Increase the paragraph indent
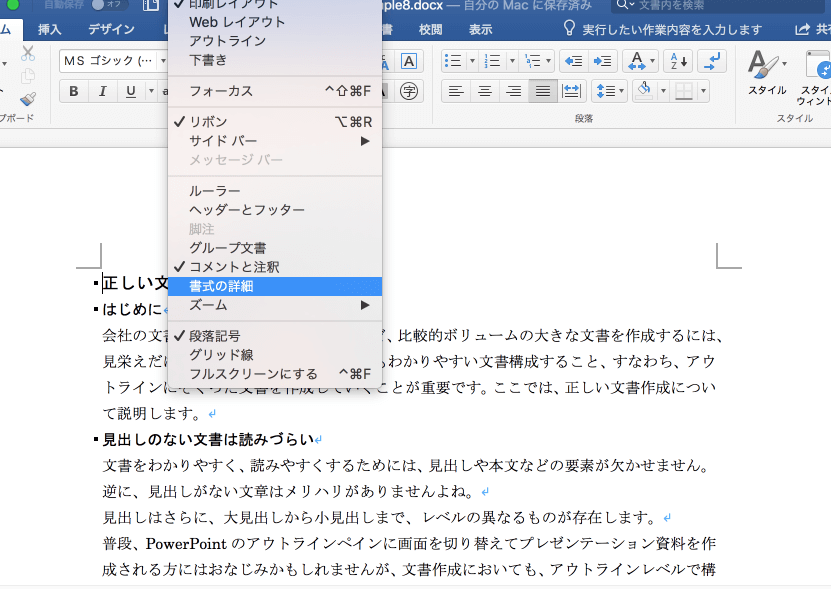Viewport: 831px width, 589px height. click(x=603, y=61)
